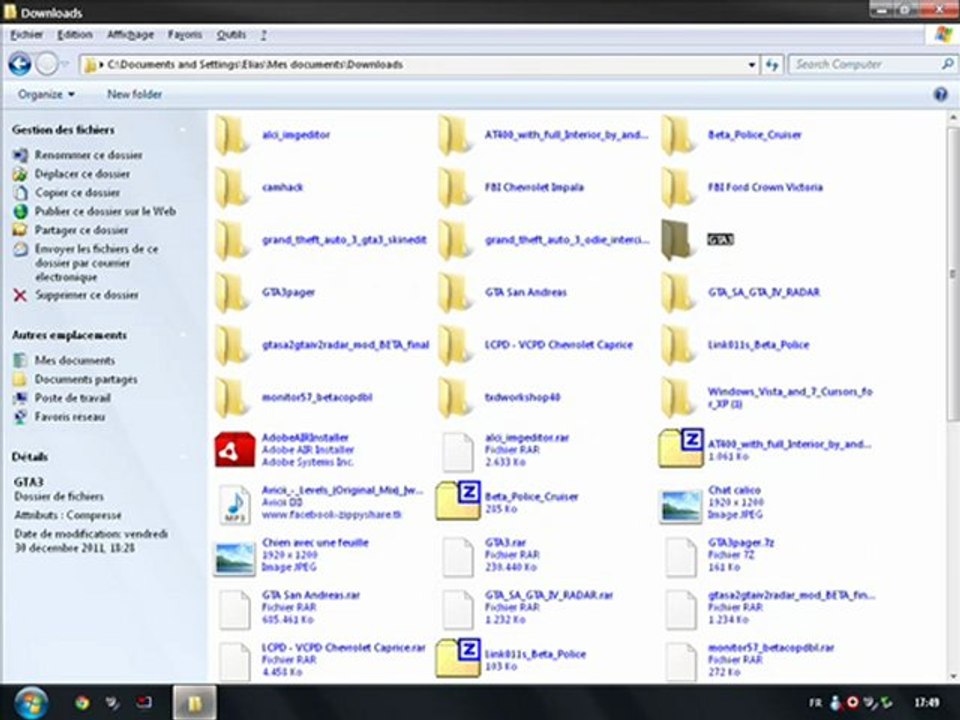The width and height of the screenshot is (960, 720).
Task: Click the Supprimer ce dossier red X icon
Action: (20, 296)
